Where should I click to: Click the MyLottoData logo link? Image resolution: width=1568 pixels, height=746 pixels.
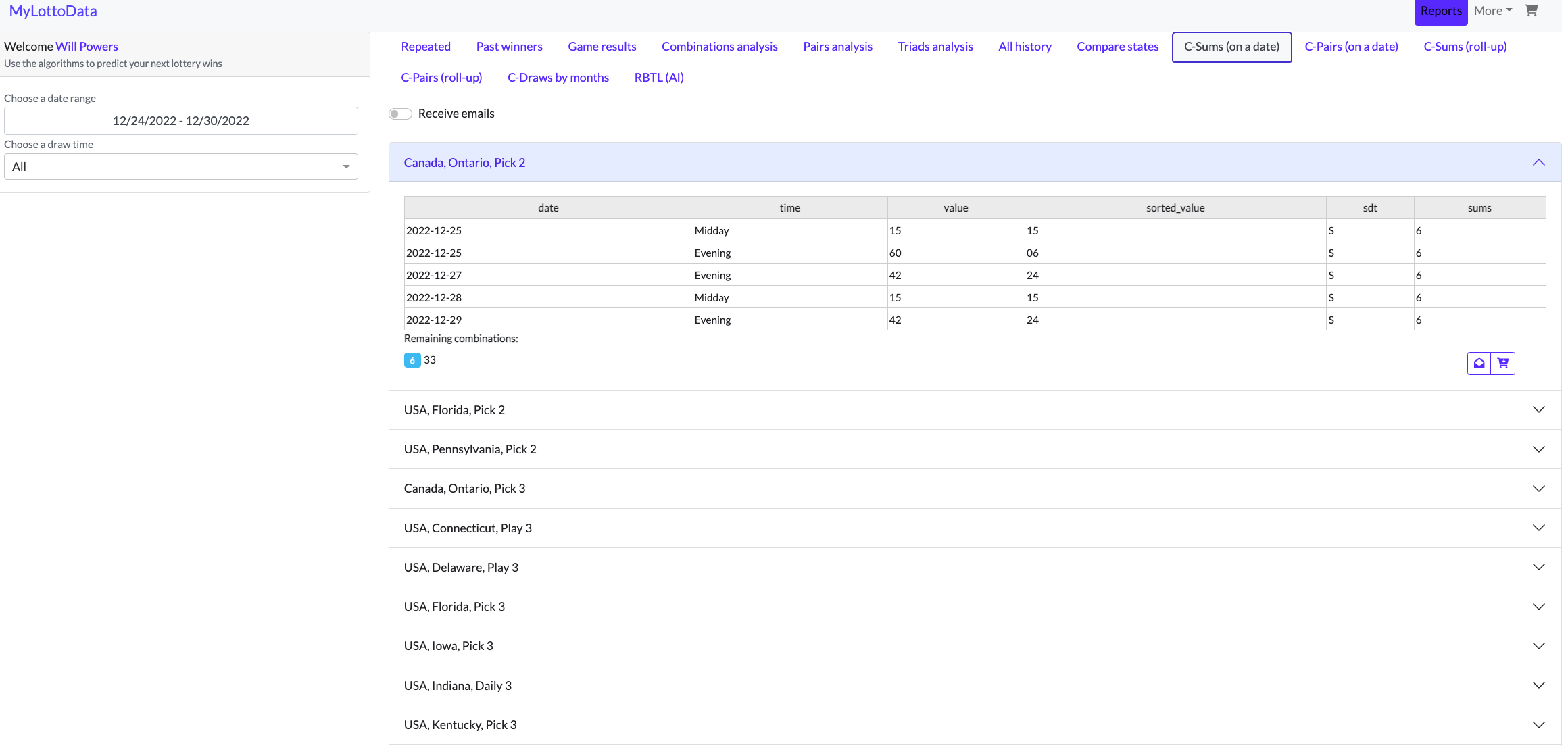53,11
